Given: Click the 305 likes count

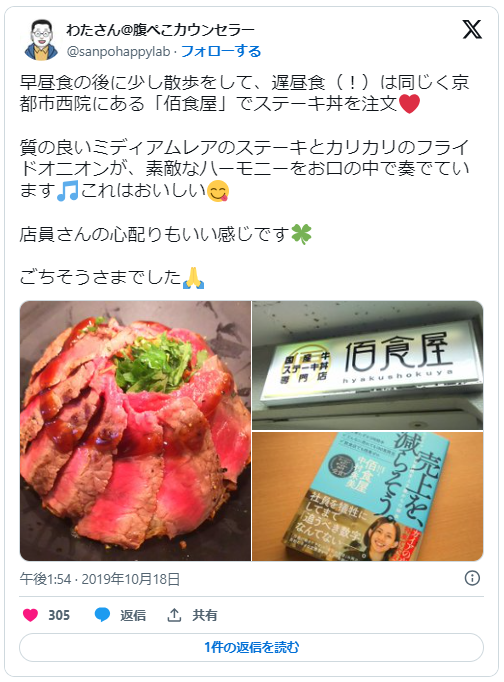Looking at the screenshot, I should pos(59,615).
